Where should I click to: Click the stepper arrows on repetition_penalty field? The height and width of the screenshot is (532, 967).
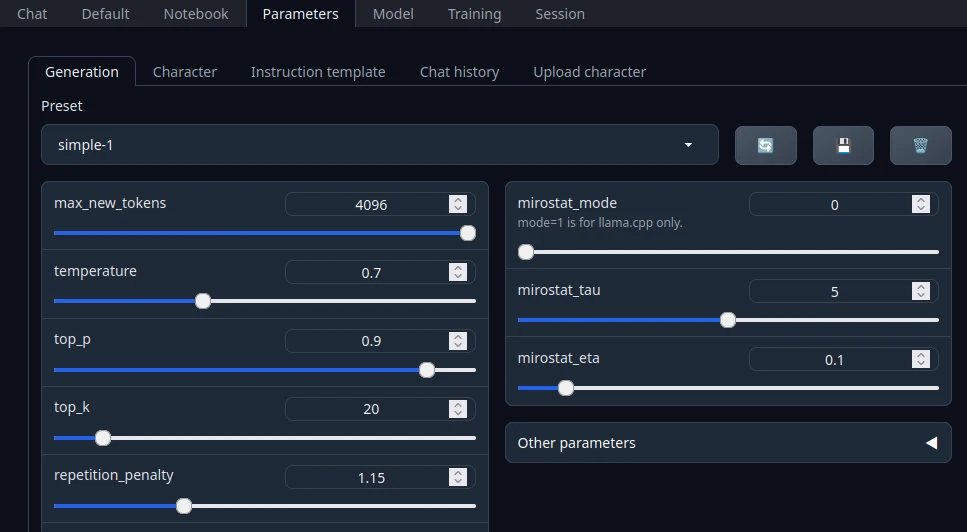458,477
